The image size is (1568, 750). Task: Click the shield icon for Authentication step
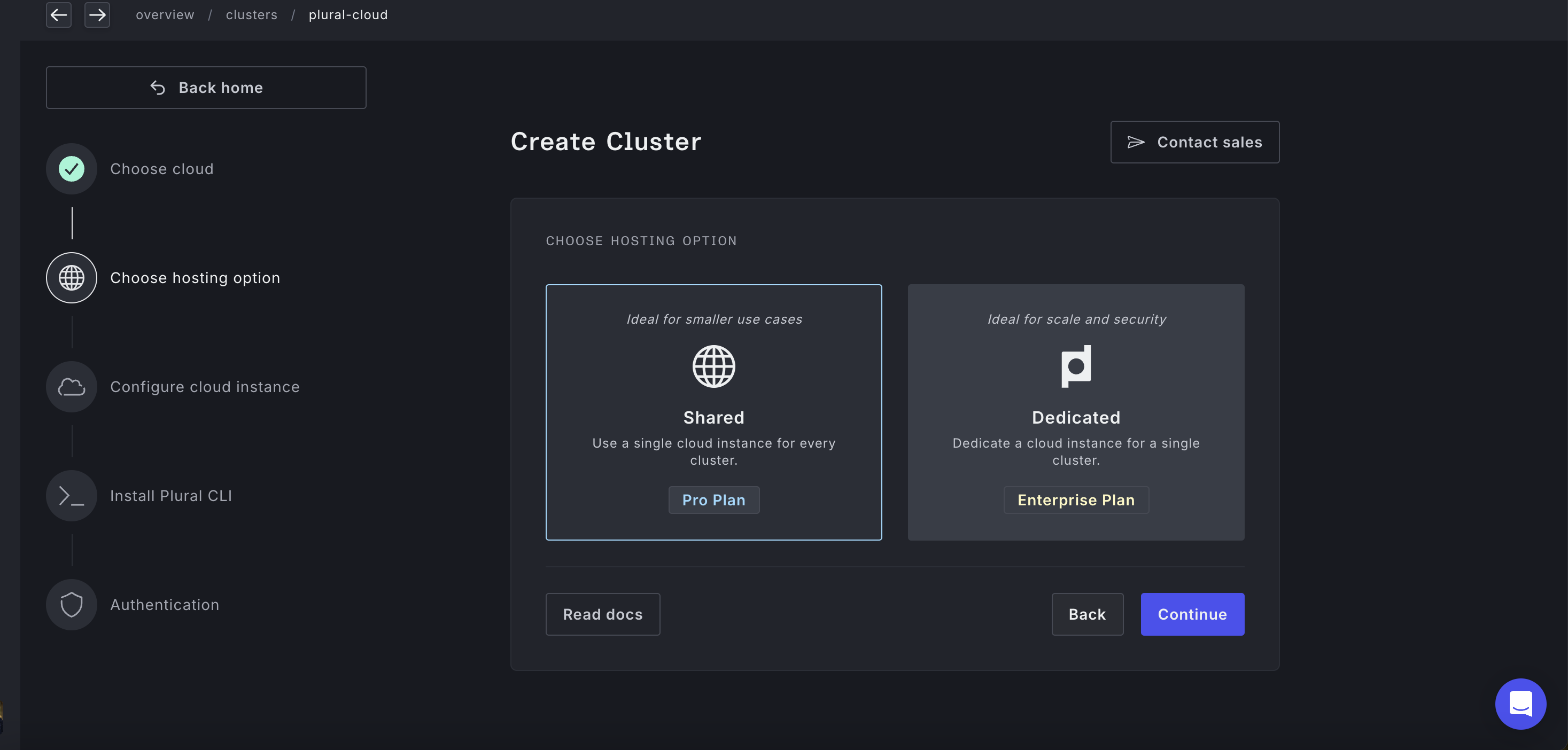pyautogui.click(x=72, y=605)
